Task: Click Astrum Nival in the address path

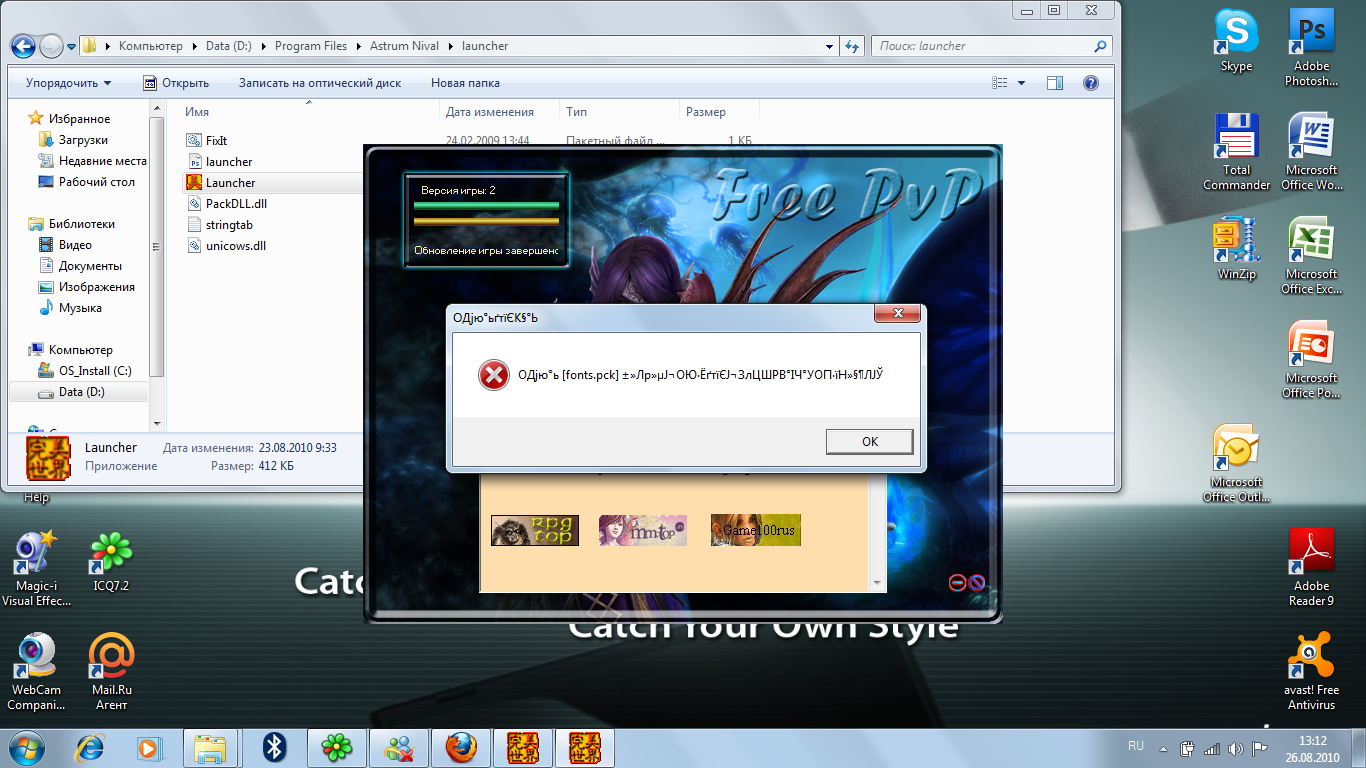Action: pos(405,46)
